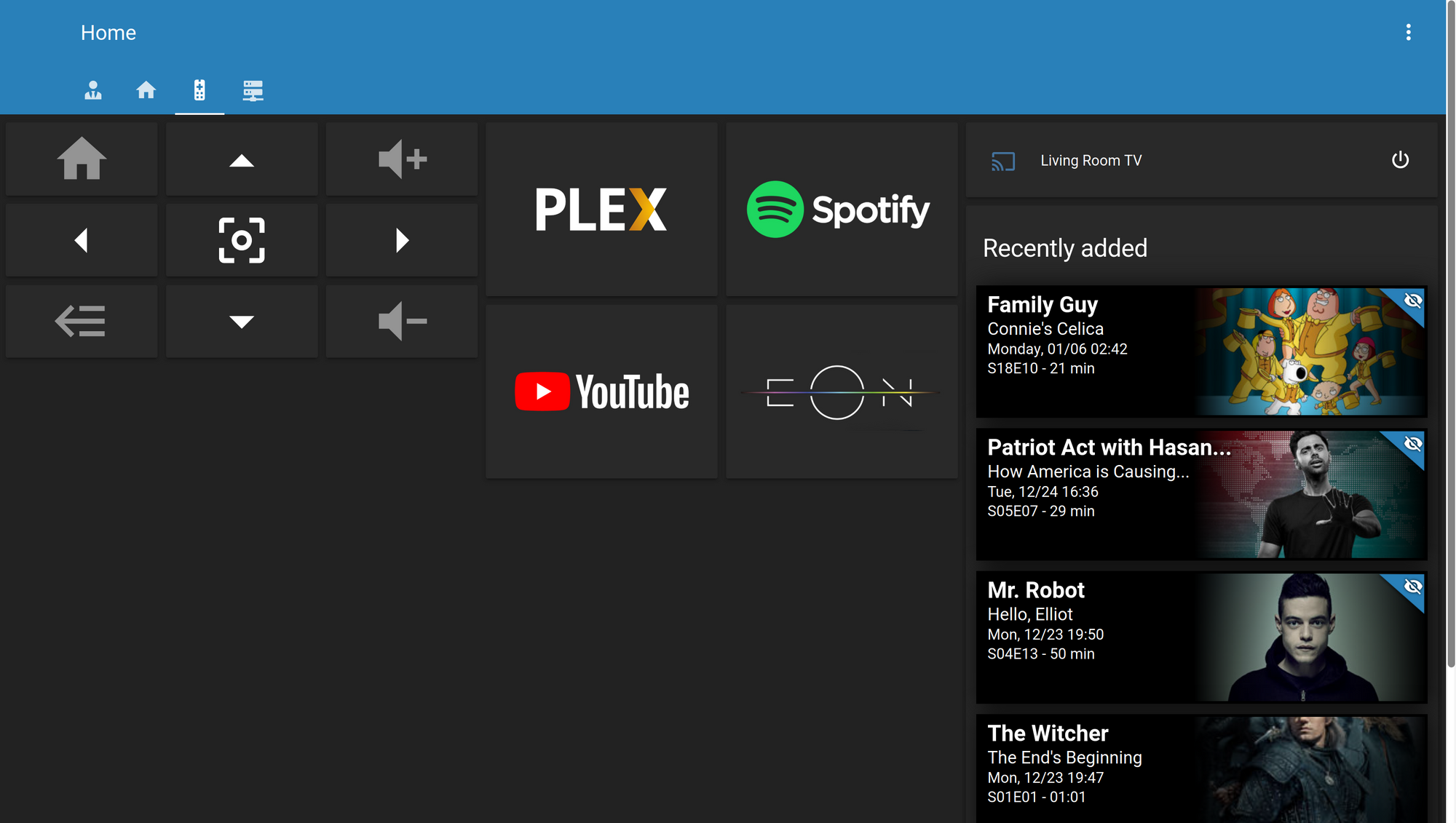Click The End's Beginning episode title

tap(1064, 758)
